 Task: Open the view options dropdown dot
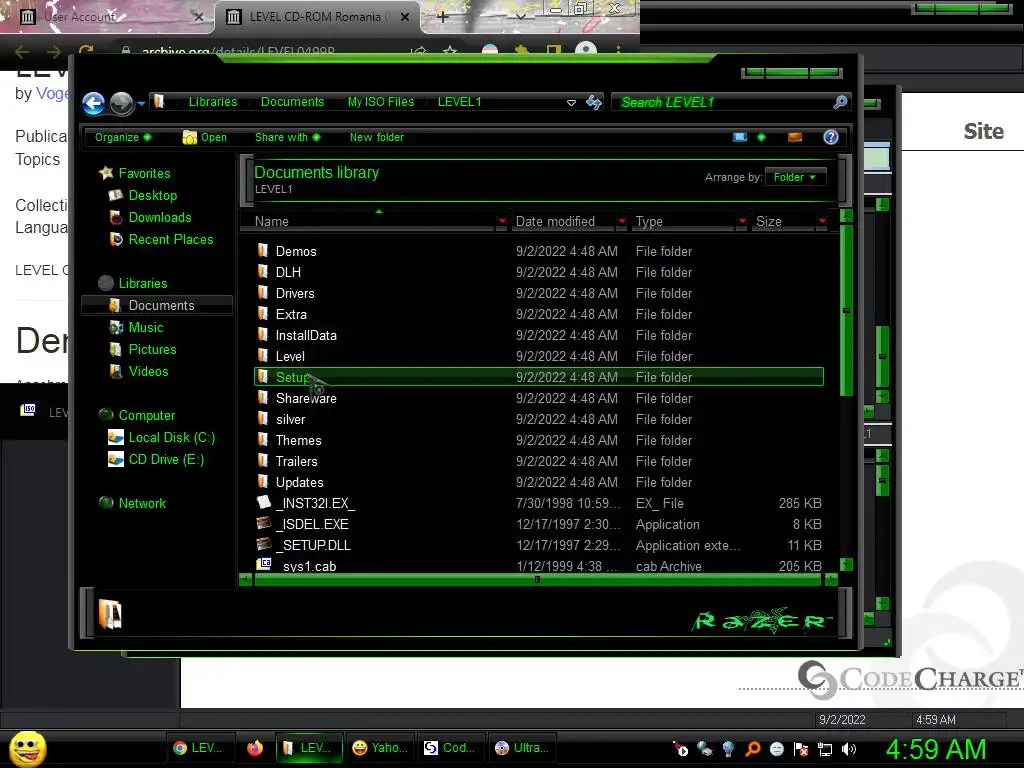click(x=761, y=137)
